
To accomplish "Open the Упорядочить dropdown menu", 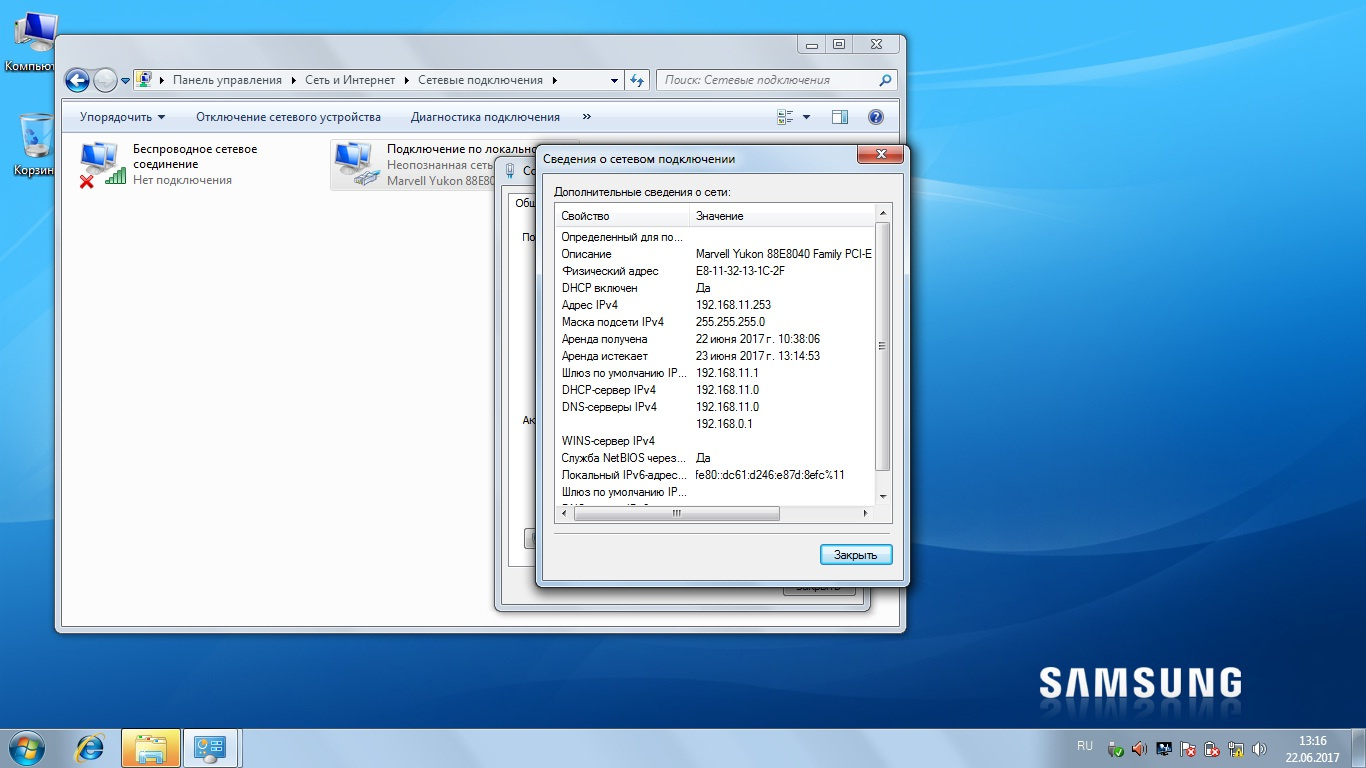I will pyautogui.click(x=122, y=117).
